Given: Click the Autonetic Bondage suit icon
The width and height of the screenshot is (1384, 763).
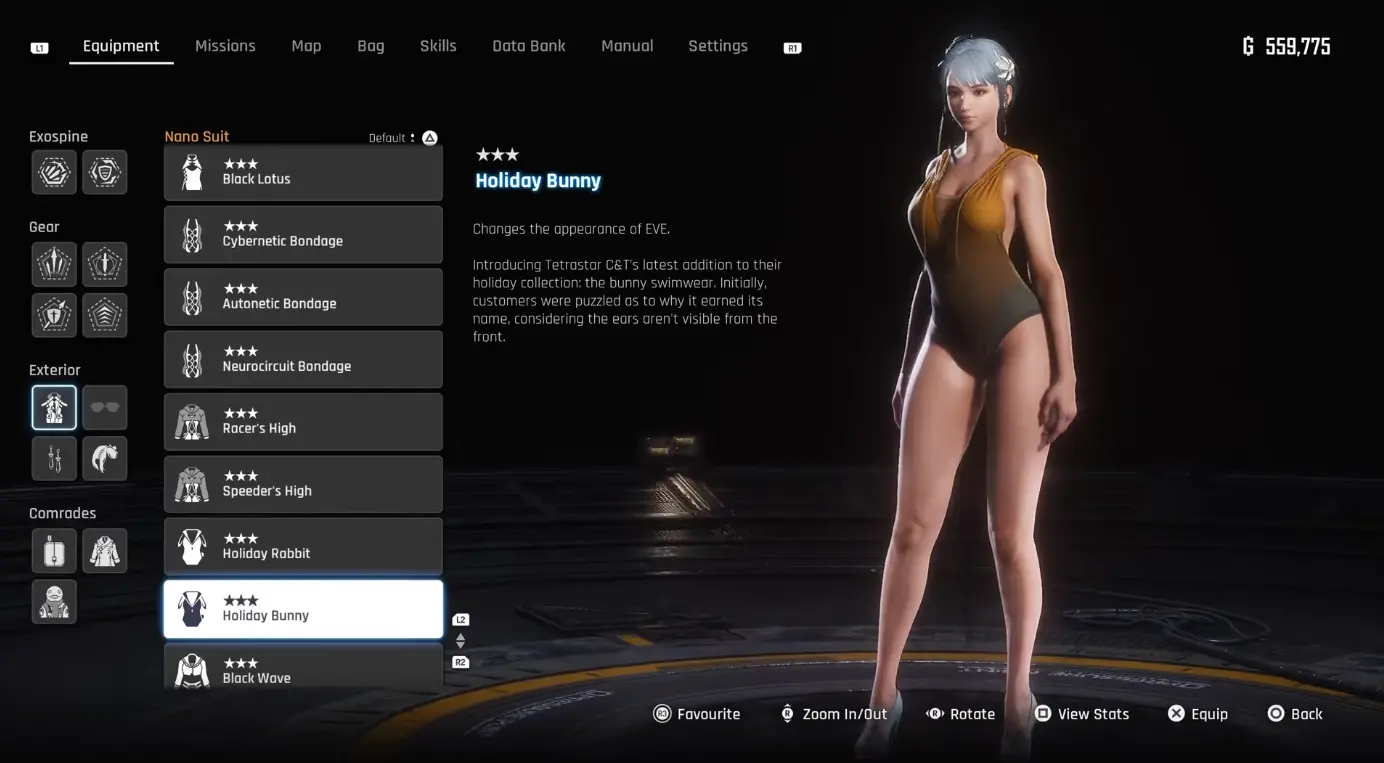Looking at the screenshot, I should 191,297.
